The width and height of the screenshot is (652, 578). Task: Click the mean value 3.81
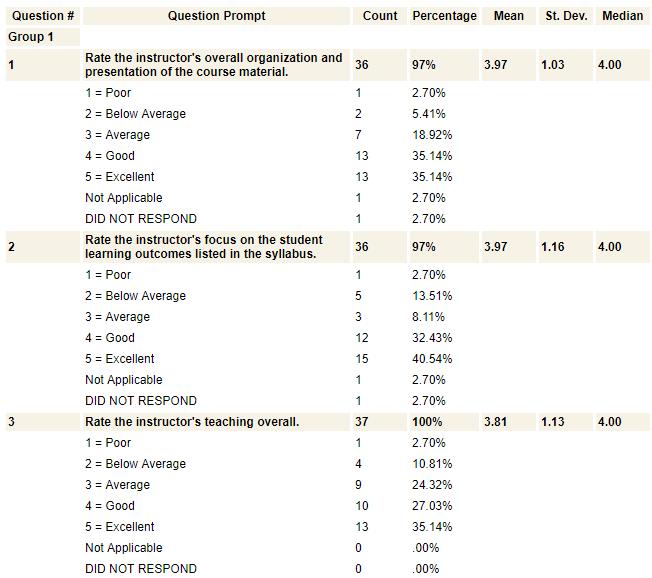[x=495, y=422]
